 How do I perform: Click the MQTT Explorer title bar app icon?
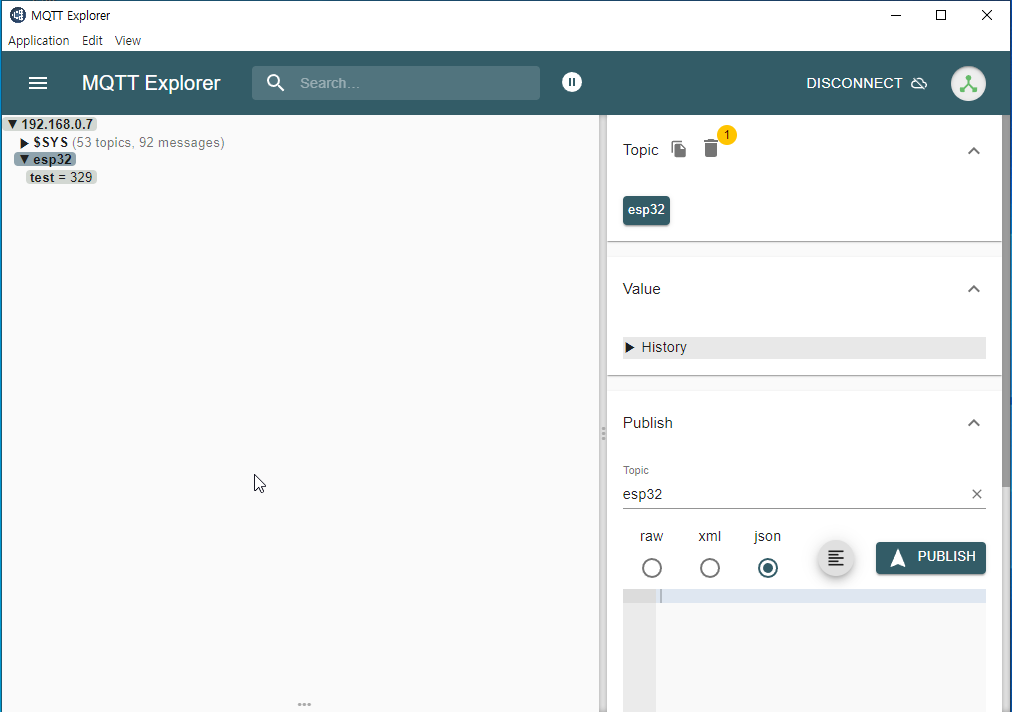point(17,15)
